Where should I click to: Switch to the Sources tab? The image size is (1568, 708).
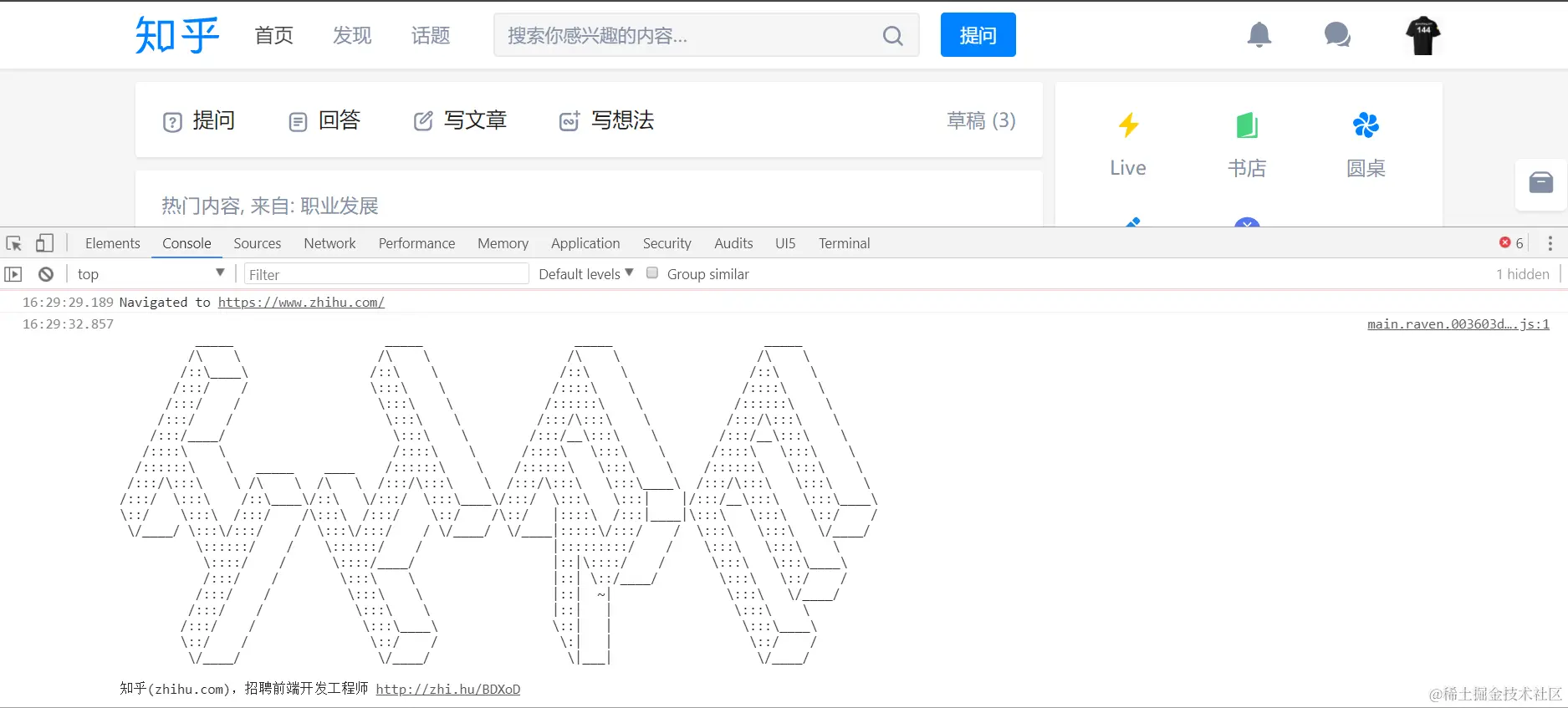tap(258, 243)
